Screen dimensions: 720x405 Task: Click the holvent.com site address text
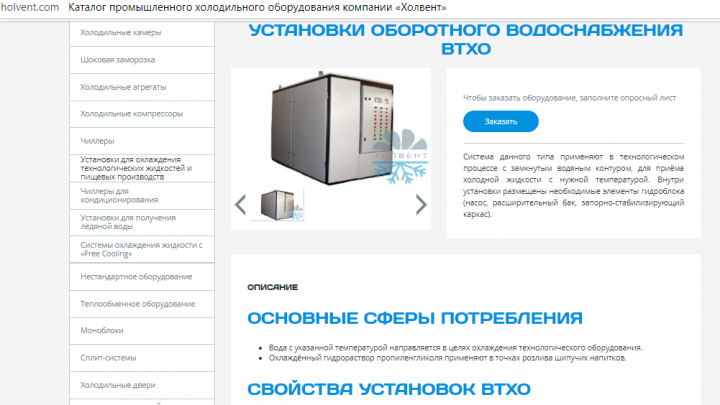(30, 7)
